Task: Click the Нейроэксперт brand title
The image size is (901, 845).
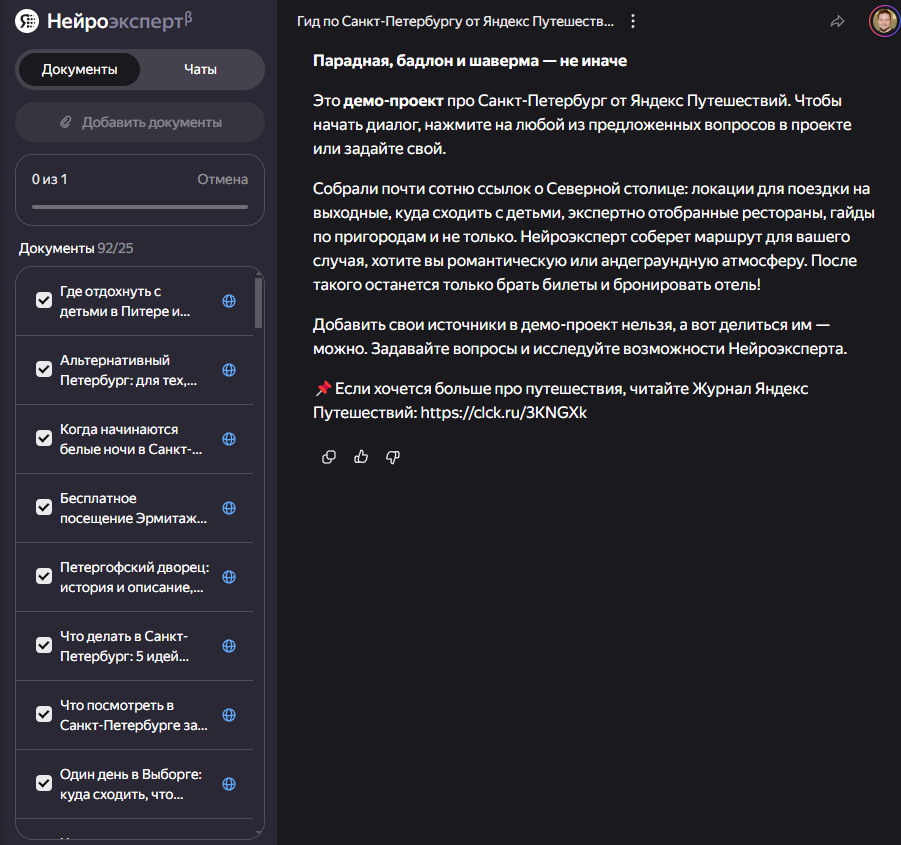Action: point(120,21)
